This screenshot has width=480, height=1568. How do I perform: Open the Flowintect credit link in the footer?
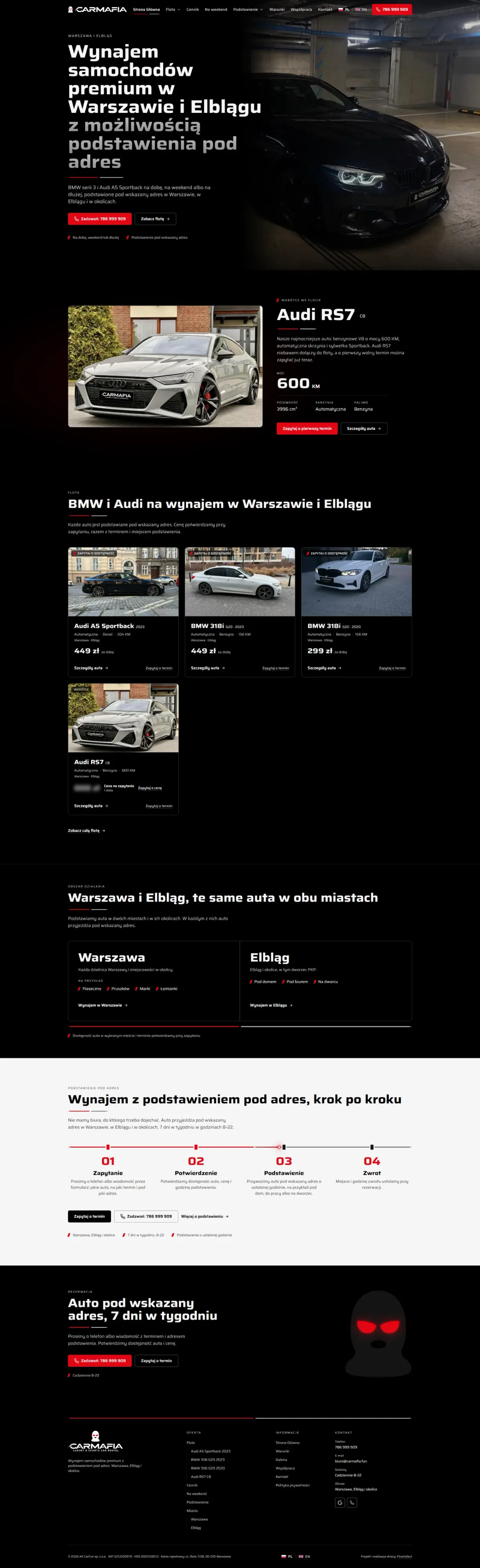click(404, 1556)
